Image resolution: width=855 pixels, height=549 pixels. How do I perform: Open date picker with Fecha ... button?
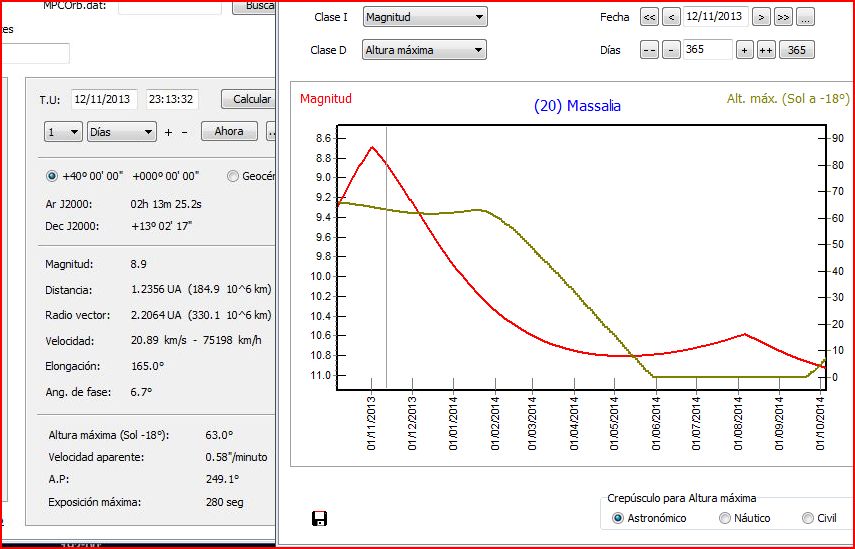click(x=805, y=17)
